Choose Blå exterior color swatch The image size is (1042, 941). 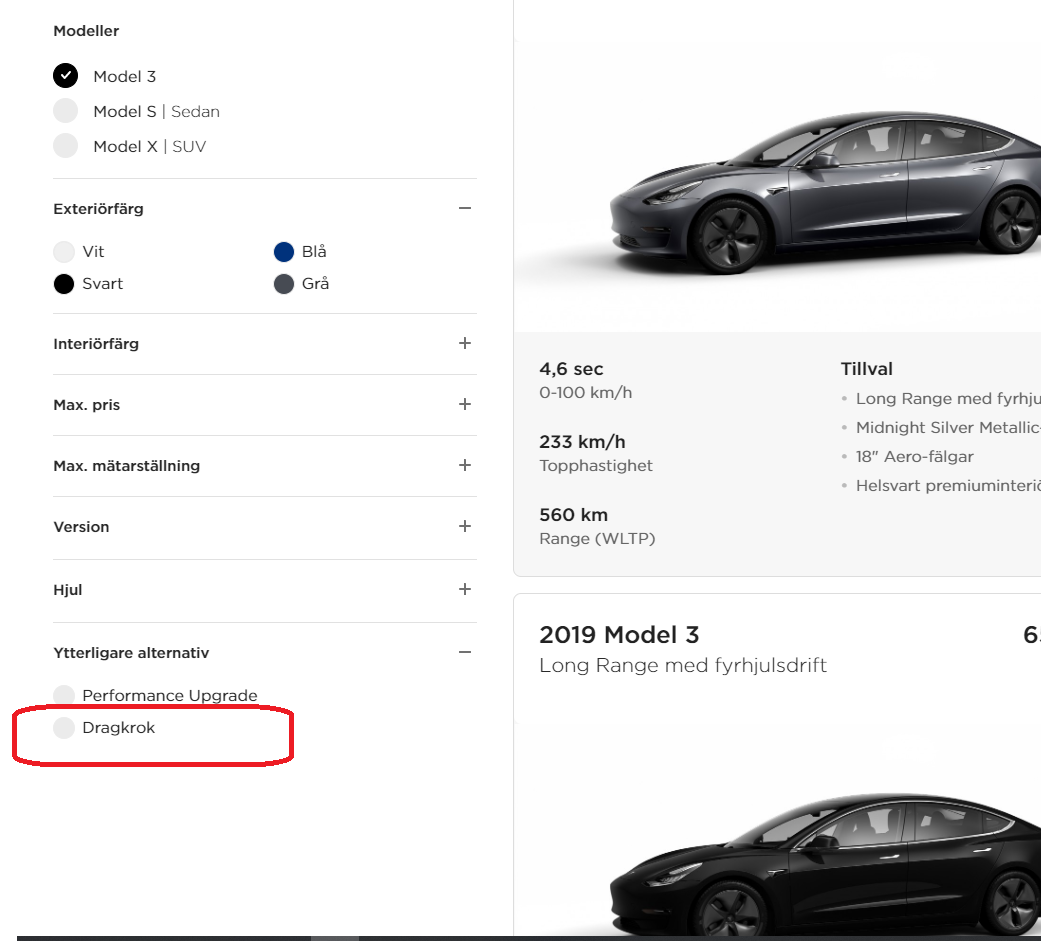(x=284, y=252)
